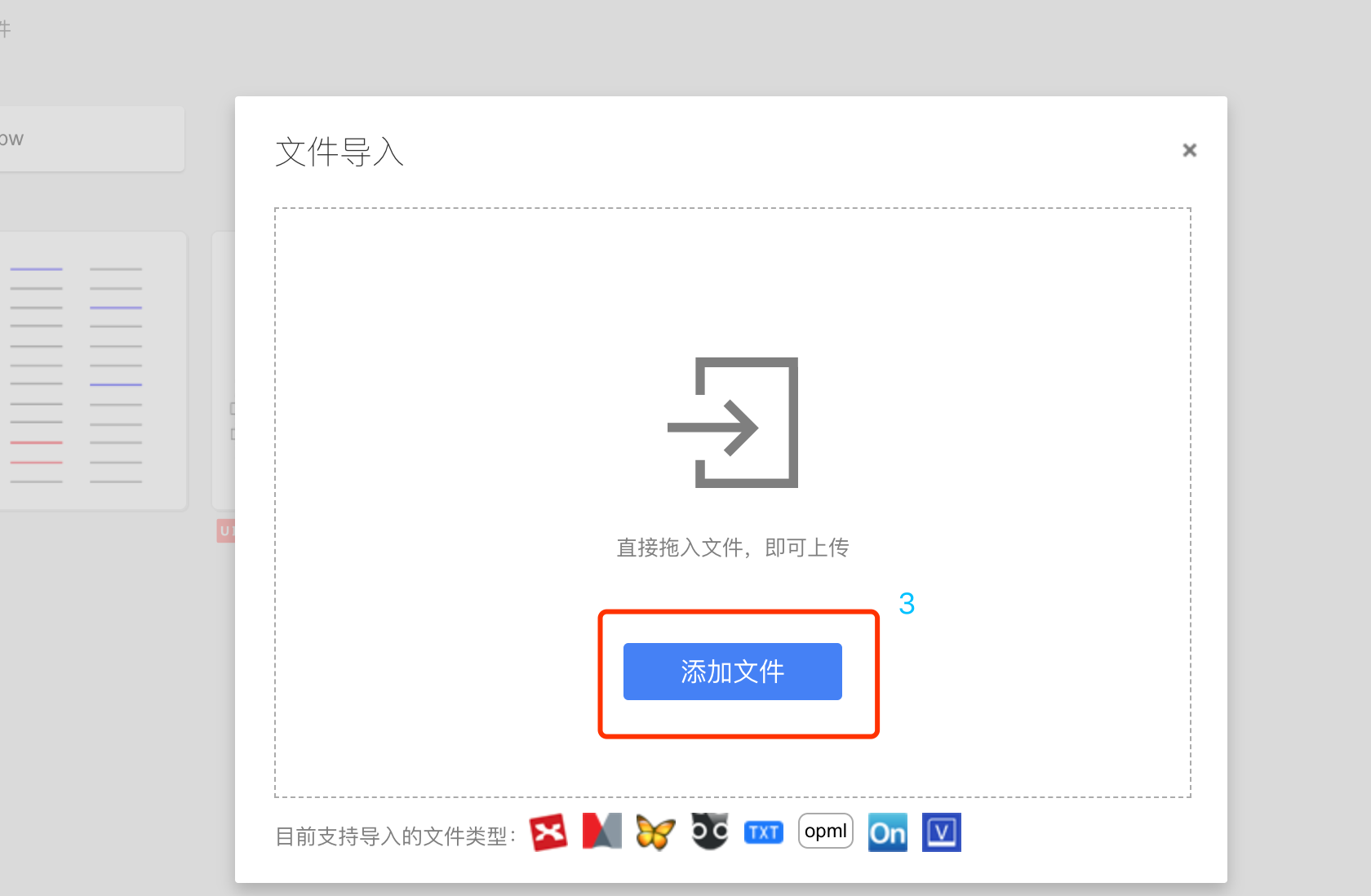The image size is (1371, 896).
Task: Click the 添加文件 button
Action: point(732,672)
